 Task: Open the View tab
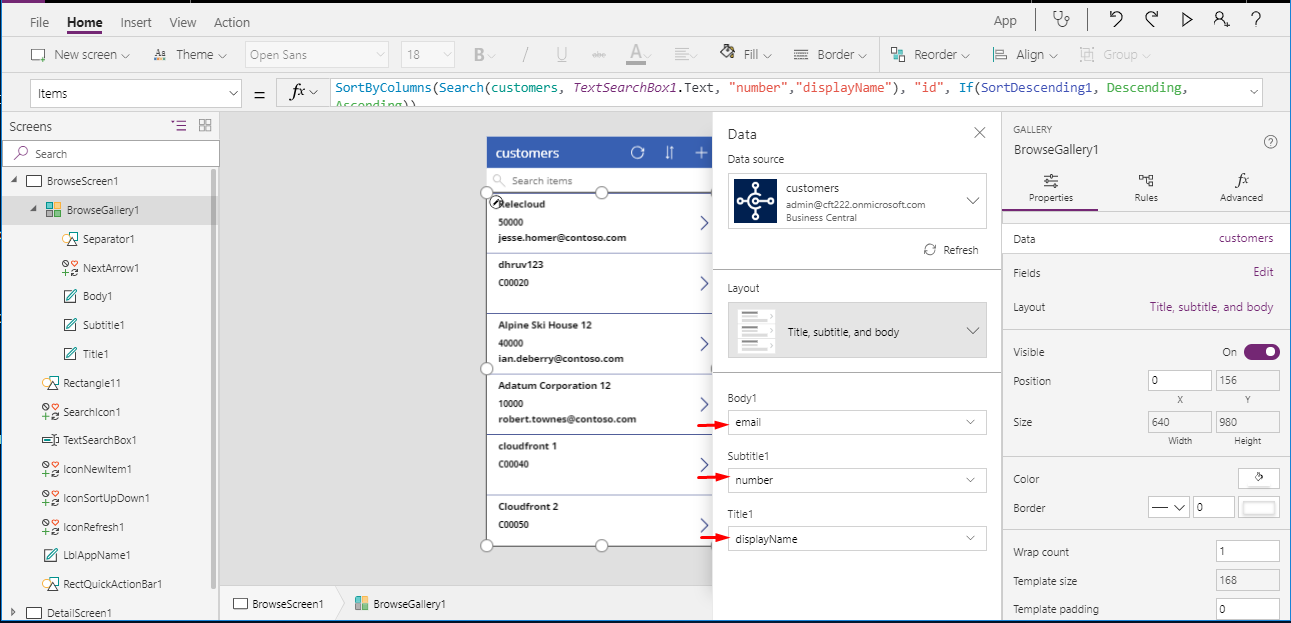(183, 22)
